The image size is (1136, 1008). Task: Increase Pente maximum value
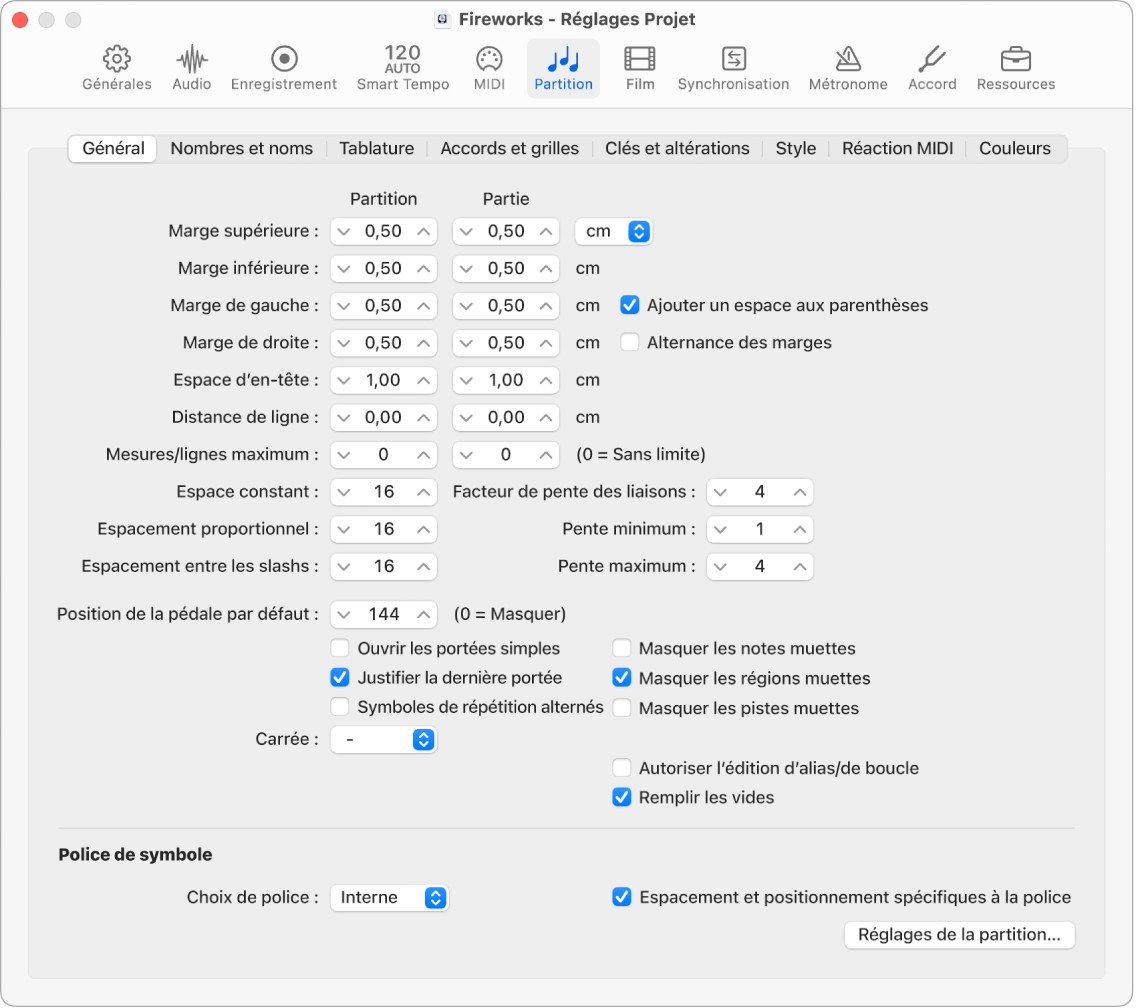click(800, 567)
